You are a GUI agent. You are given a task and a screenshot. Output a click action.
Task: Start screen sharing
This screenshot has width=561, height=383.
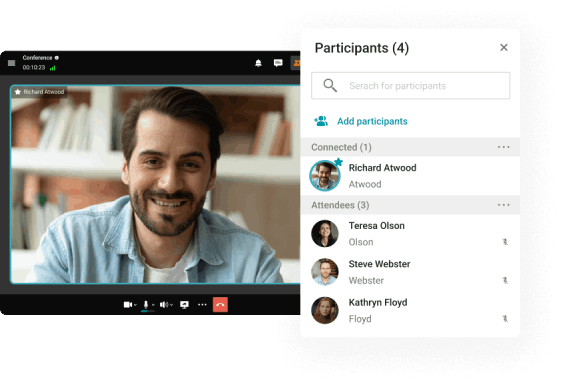tap(184, 305)
